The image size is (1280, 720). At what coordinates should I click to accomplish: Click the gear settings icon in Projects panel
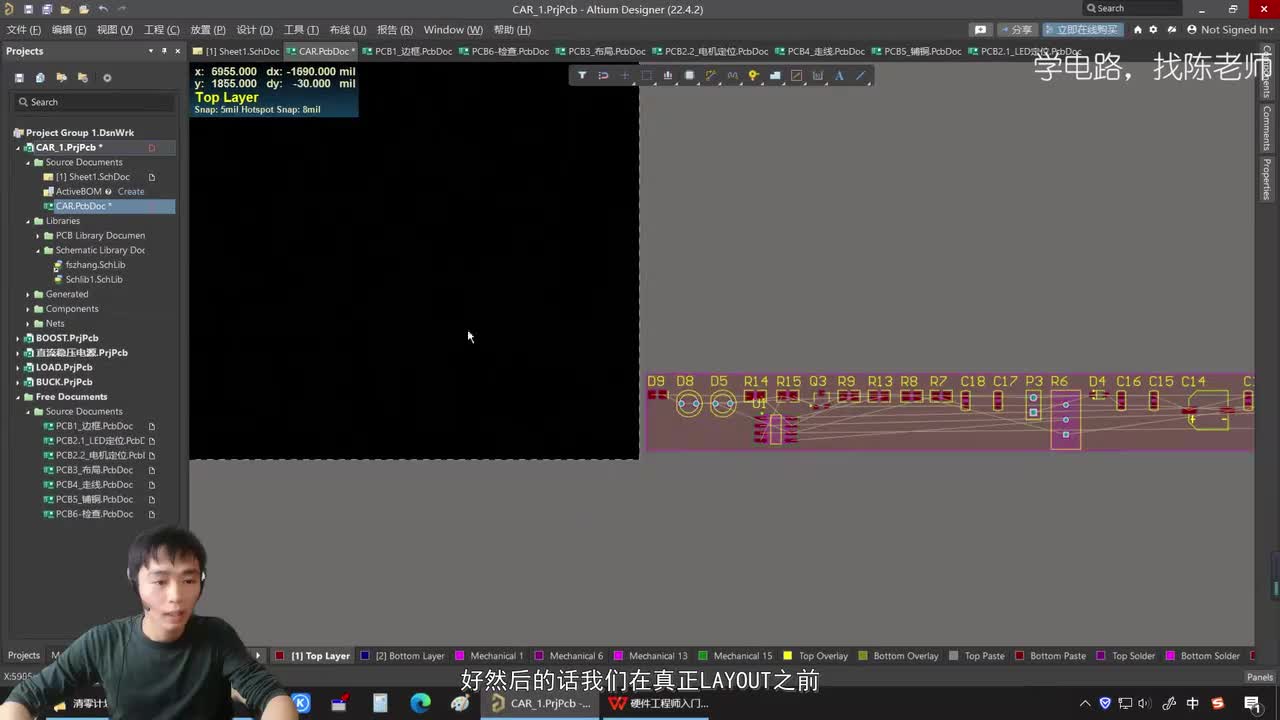click(107, 77)
